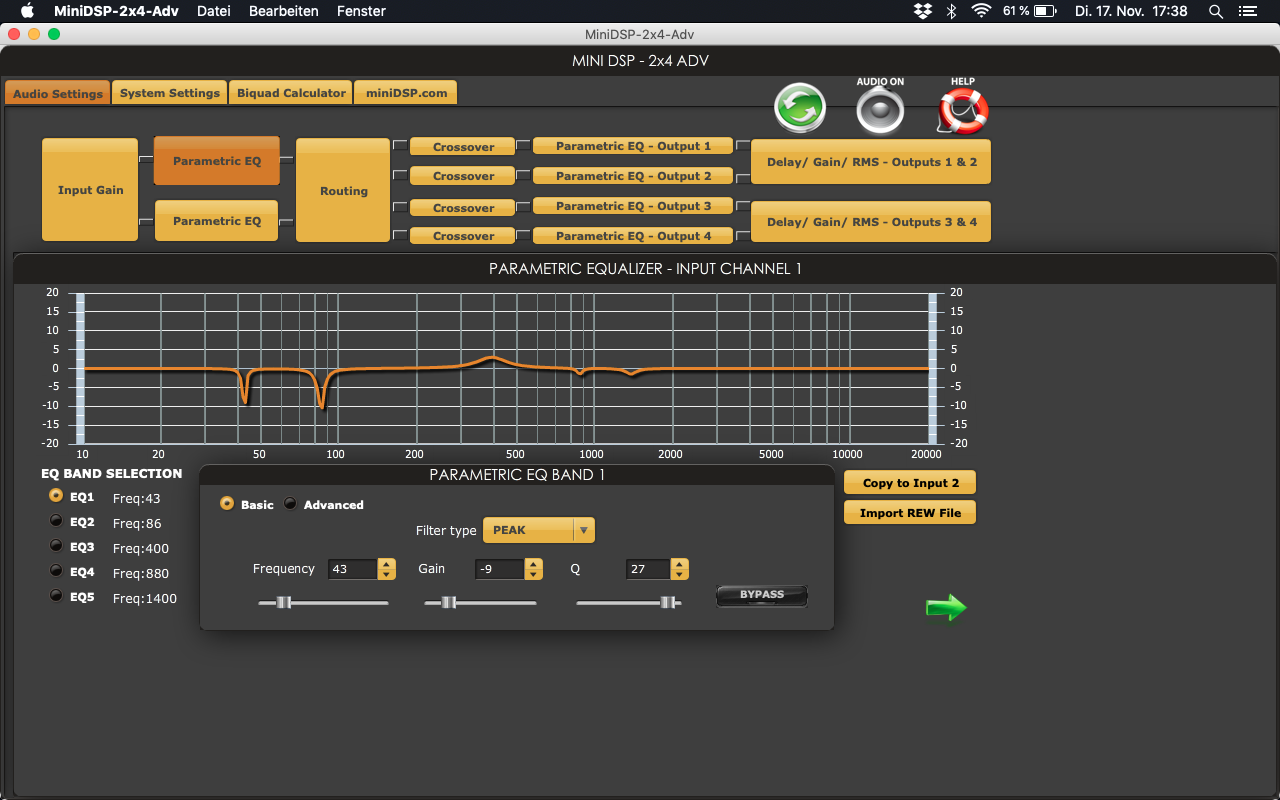The image size is (1280, 800).
Task: Open Spotlight search magnifier icon
Action: click(x=1216, y=11)
